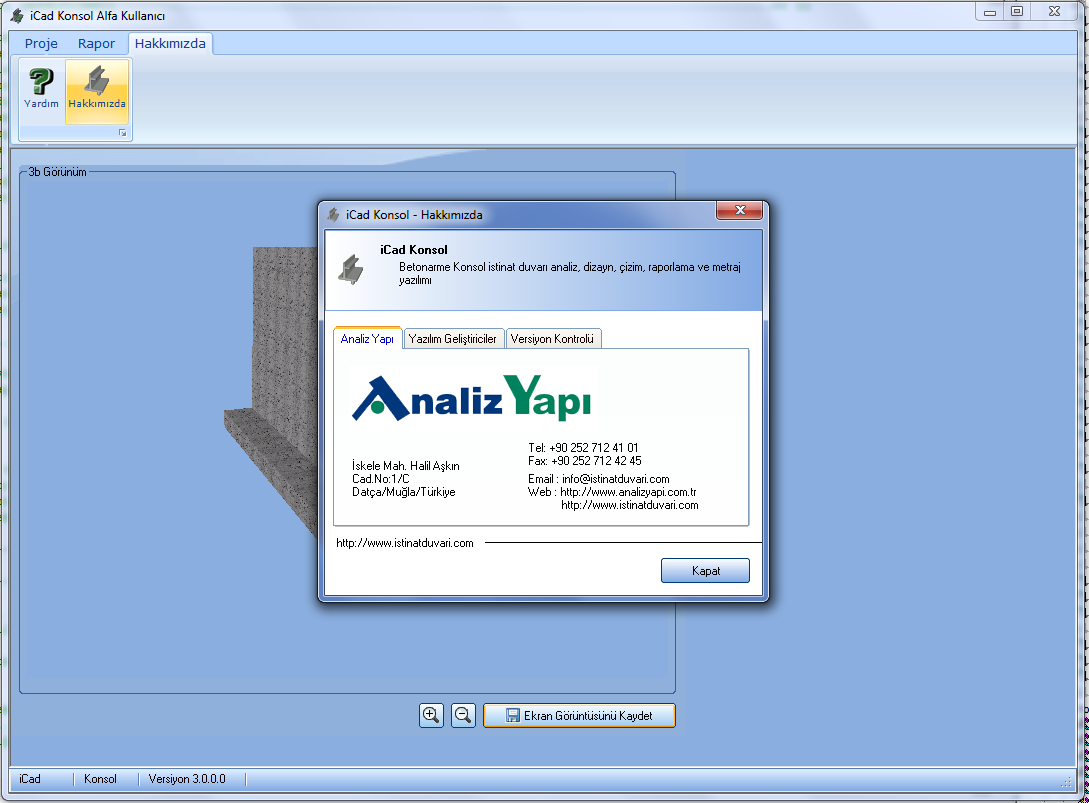Minimize the iCad Konsol main window
1089x803 pixels.
pos(990,11)
